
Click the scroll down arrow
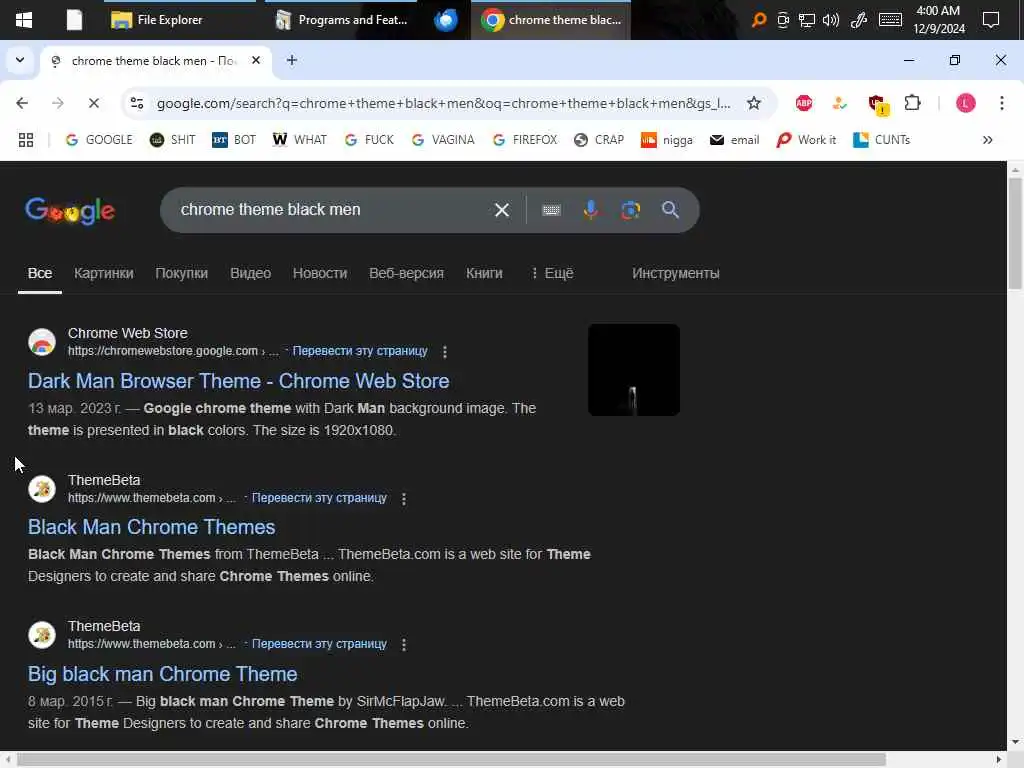tap(1015, 742)
